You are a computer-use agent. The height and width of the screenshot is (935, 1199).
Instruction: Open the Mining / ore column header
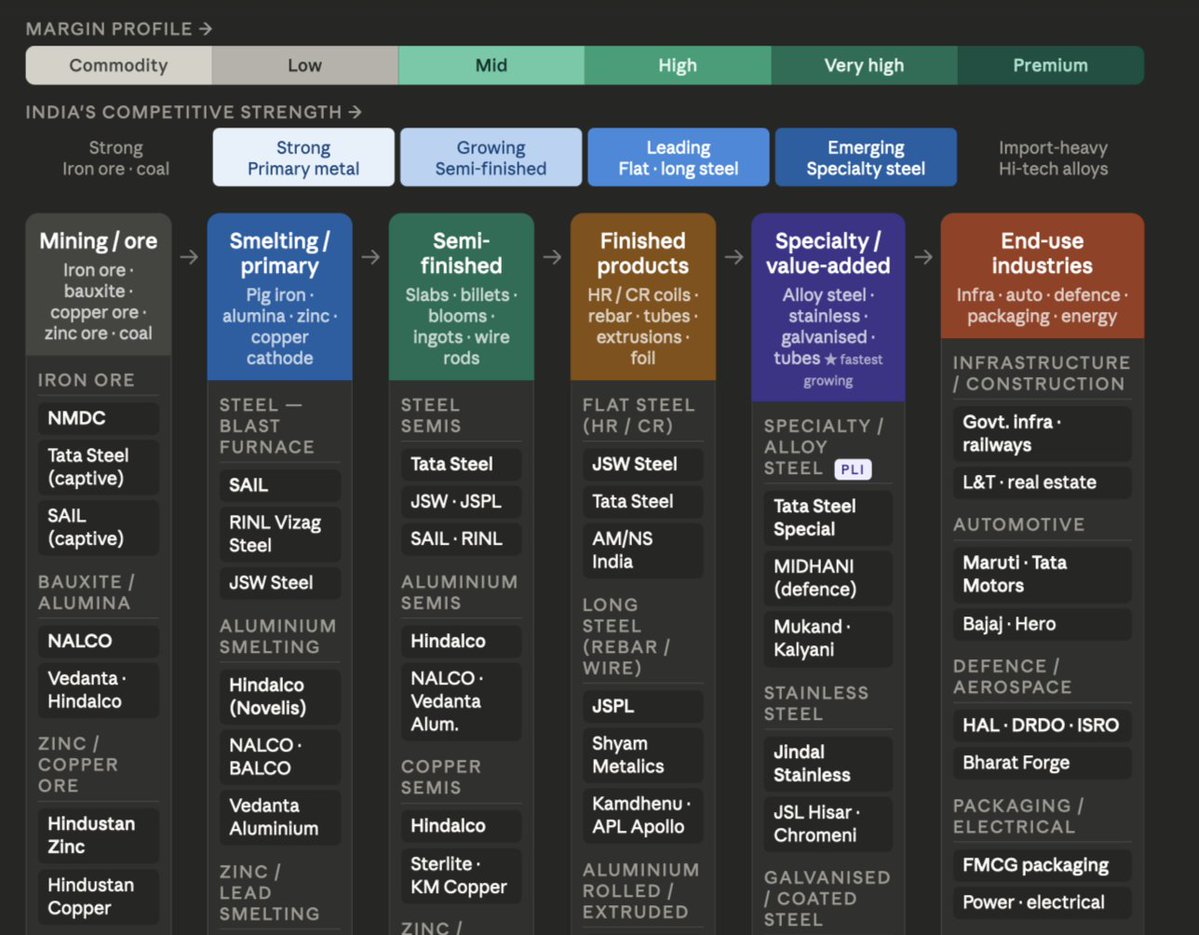99,284
